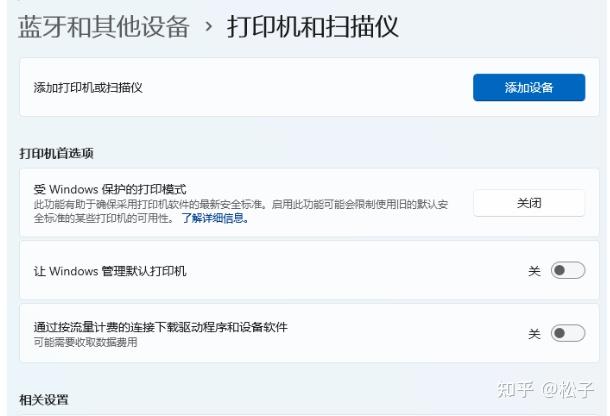Viewport: 610px width, 416px height.
Task: Click the 可能需要收取数据费用 note
Action: (86, 342)
